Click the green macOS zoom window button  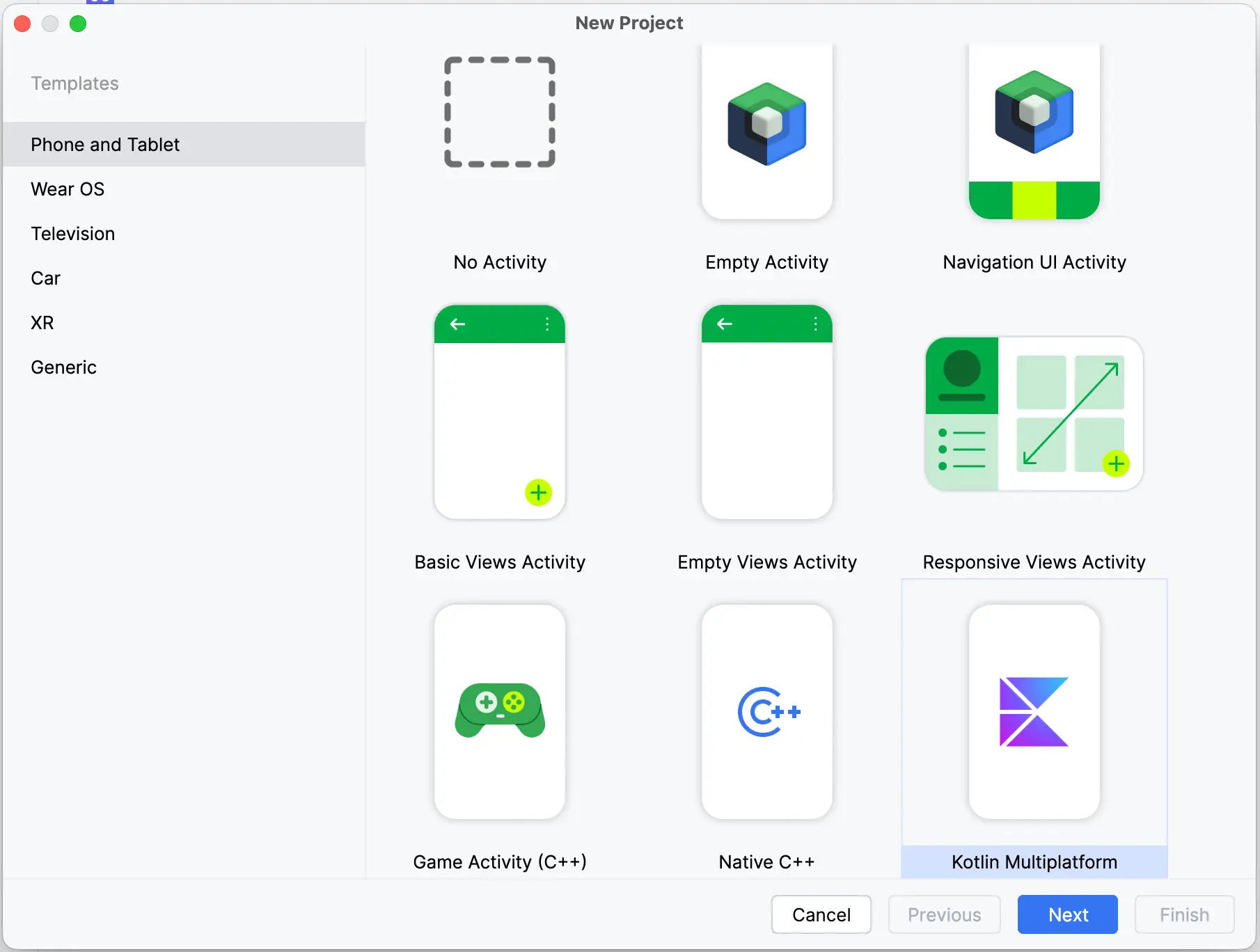(x=78, y=24)
